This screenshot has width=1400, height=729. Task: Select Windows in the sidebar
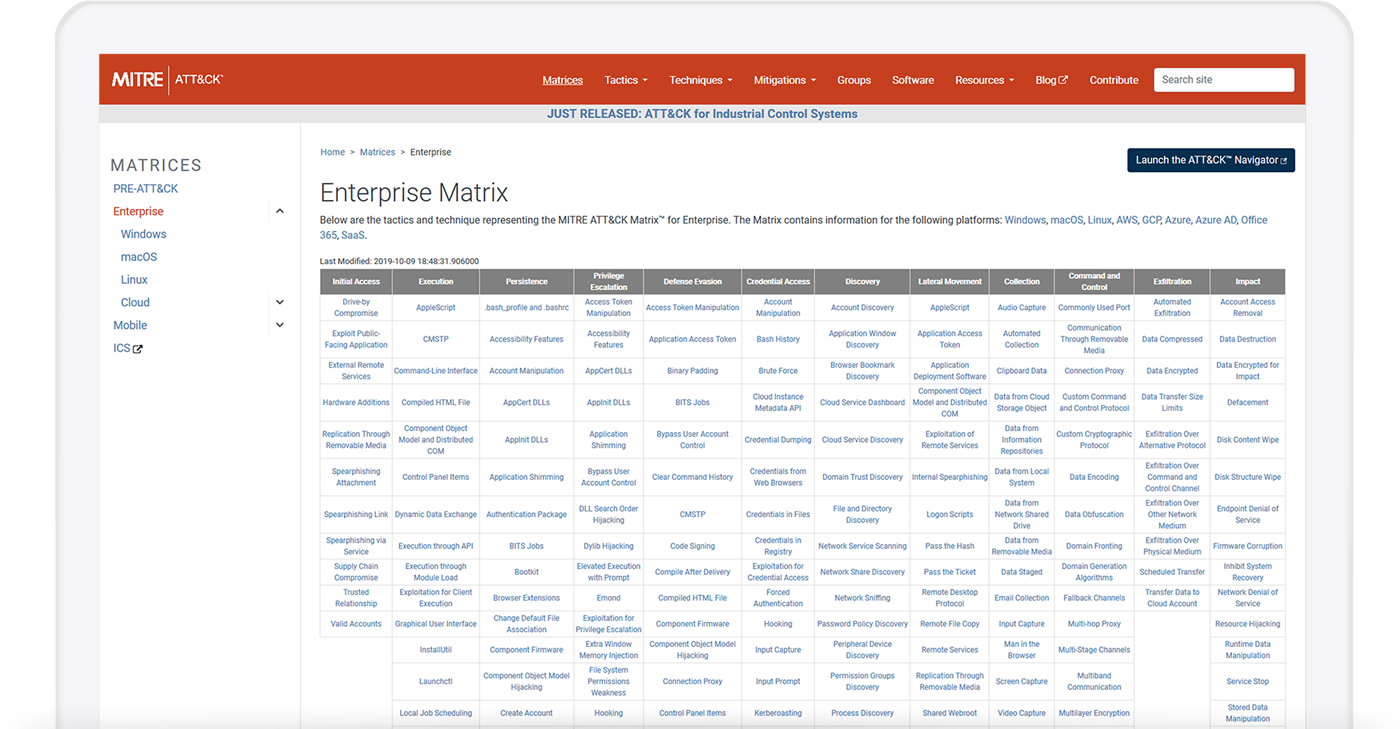coord(143,234)
